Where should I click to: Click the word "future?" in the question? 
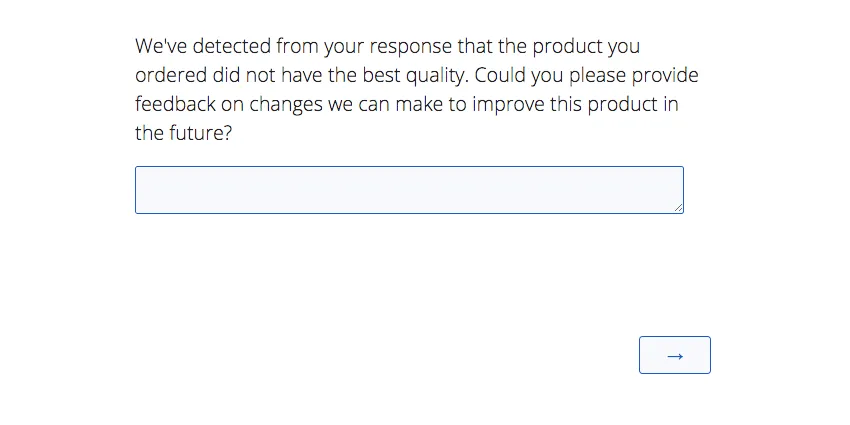pyautogui.click(x=200, y=133)
